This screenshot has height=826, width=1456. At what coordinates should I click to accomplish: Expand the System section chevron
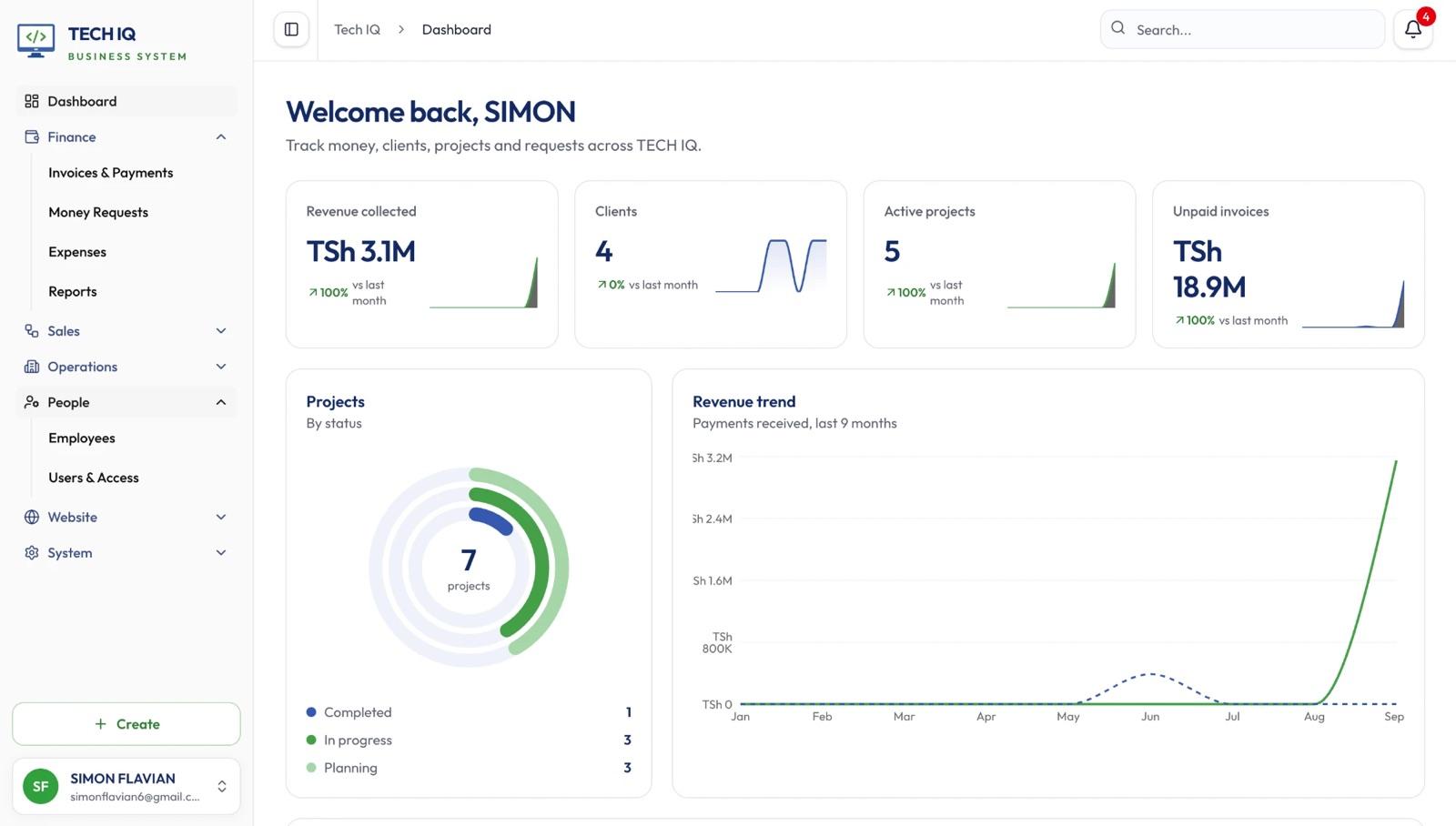point(221,552)
